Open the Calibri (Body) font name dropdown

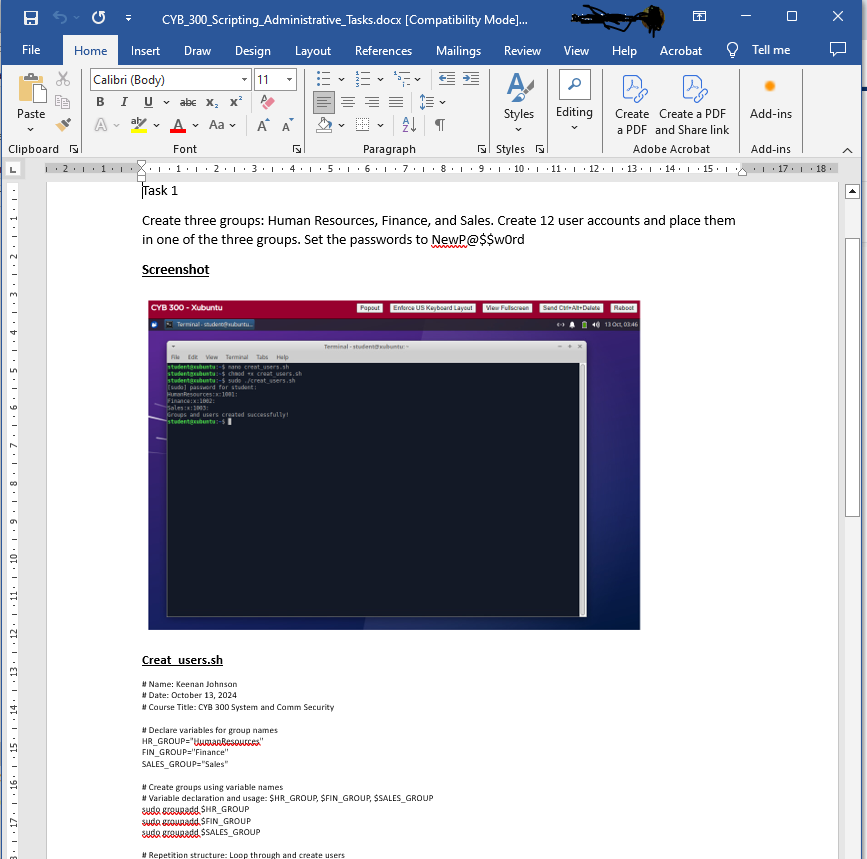click(x=244, y=80)
